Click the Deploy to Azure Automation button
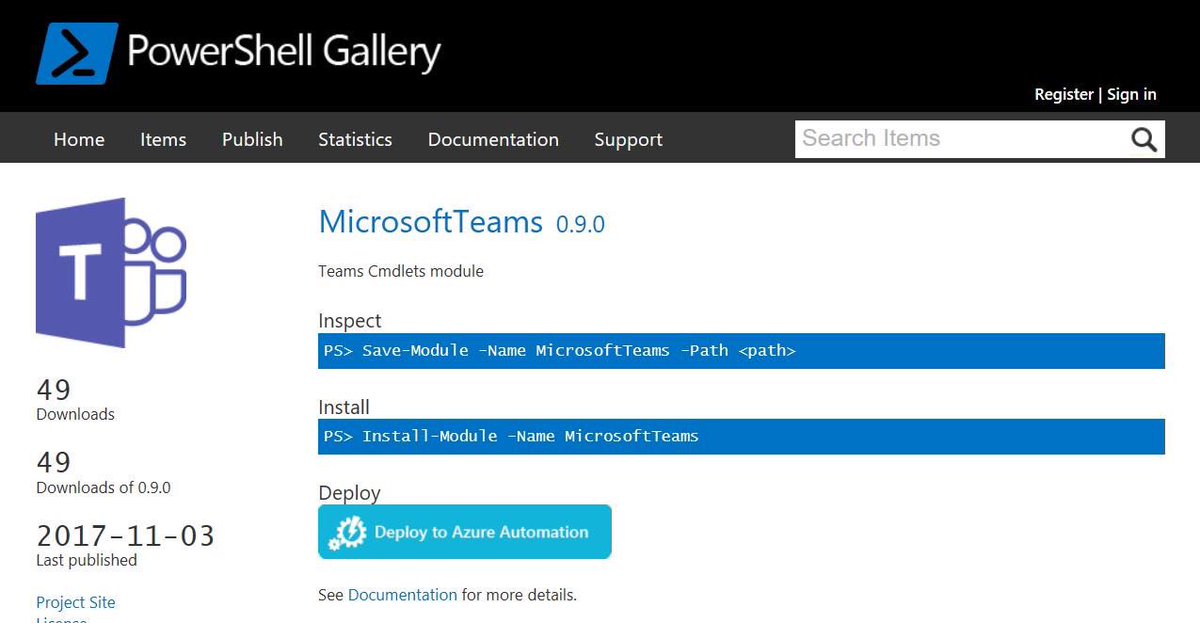This screenshot has height=623, width=1200. (464, 532)
